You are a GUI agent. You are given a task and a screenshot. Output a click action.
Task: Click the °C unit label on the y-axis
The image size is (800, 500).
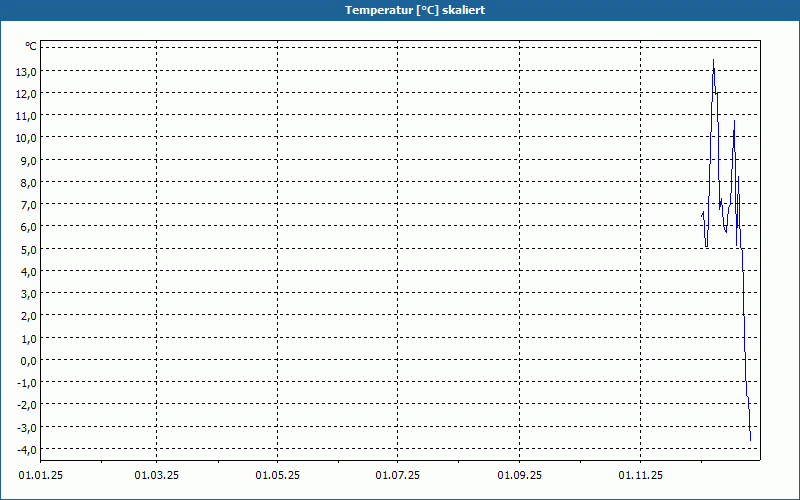coord(31,46)
